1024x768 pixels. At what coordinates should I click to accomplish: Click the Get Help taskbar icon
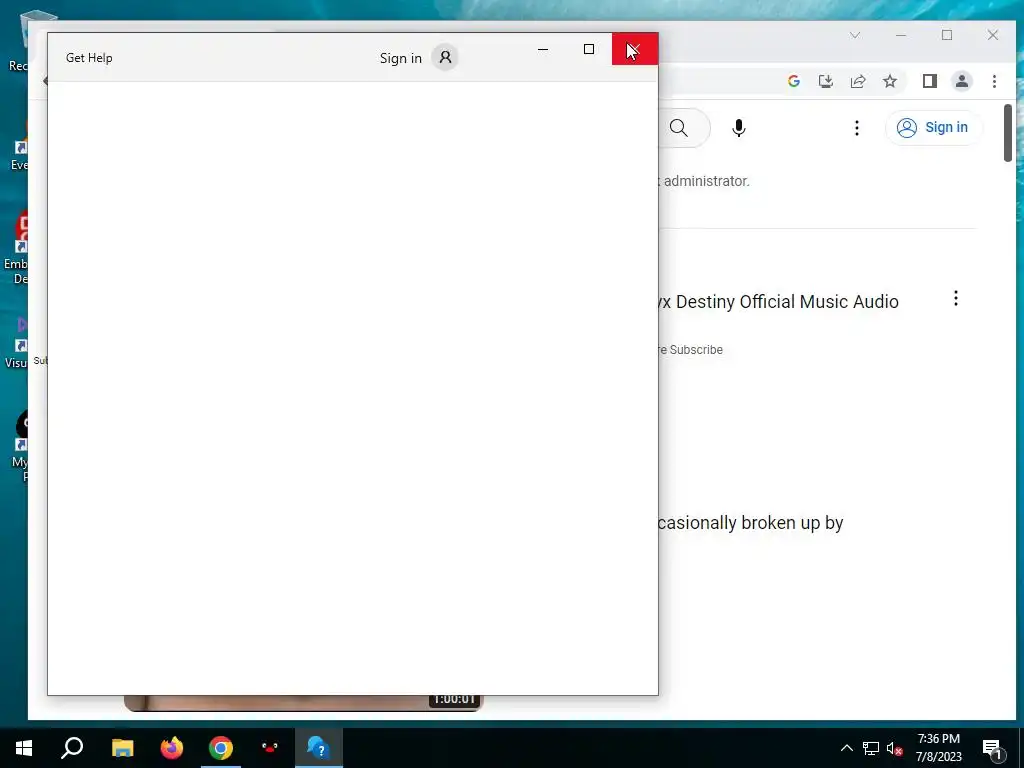(319, 748)
